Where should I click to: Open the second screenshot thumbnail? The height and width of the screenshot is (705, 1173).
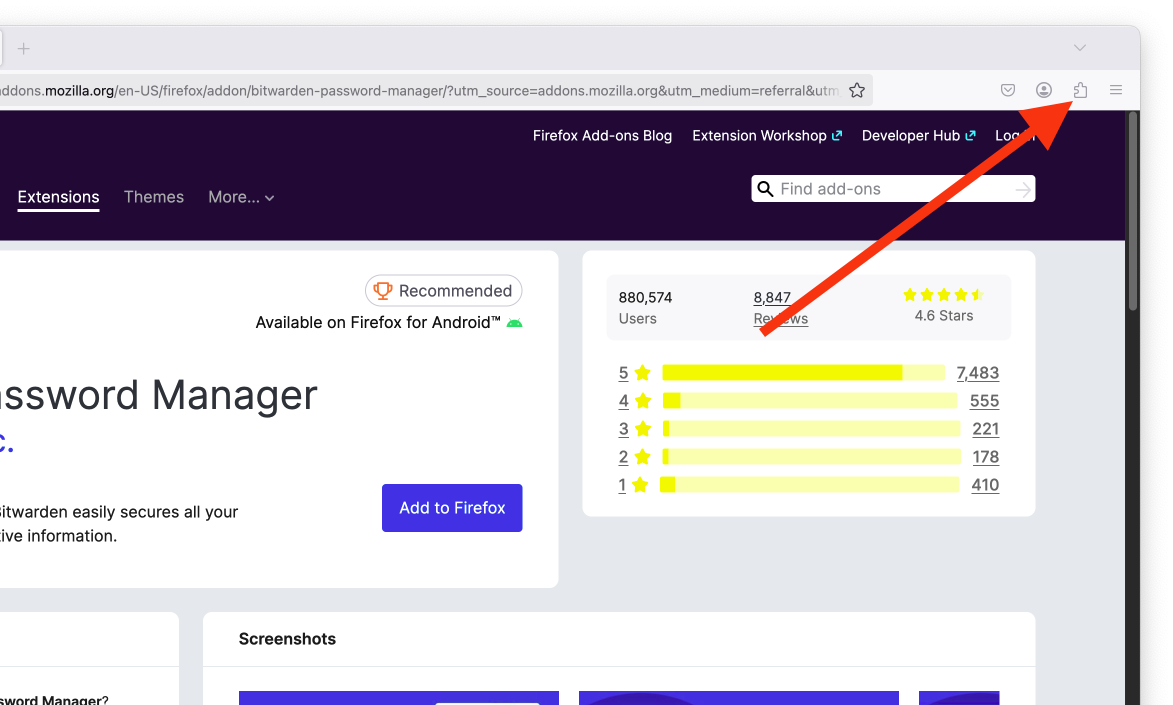point(738,698)
